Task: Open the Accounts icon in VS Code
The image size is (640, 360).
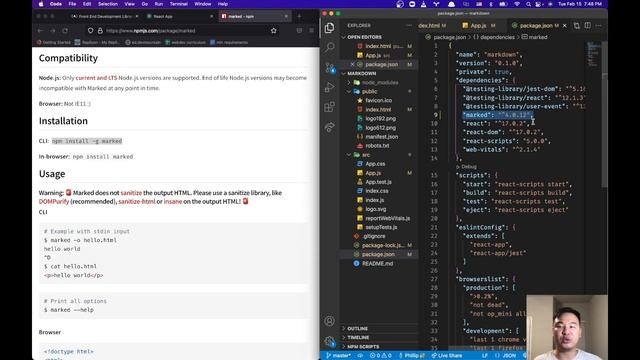Action: pyautogui.click(x=329, y=321)
